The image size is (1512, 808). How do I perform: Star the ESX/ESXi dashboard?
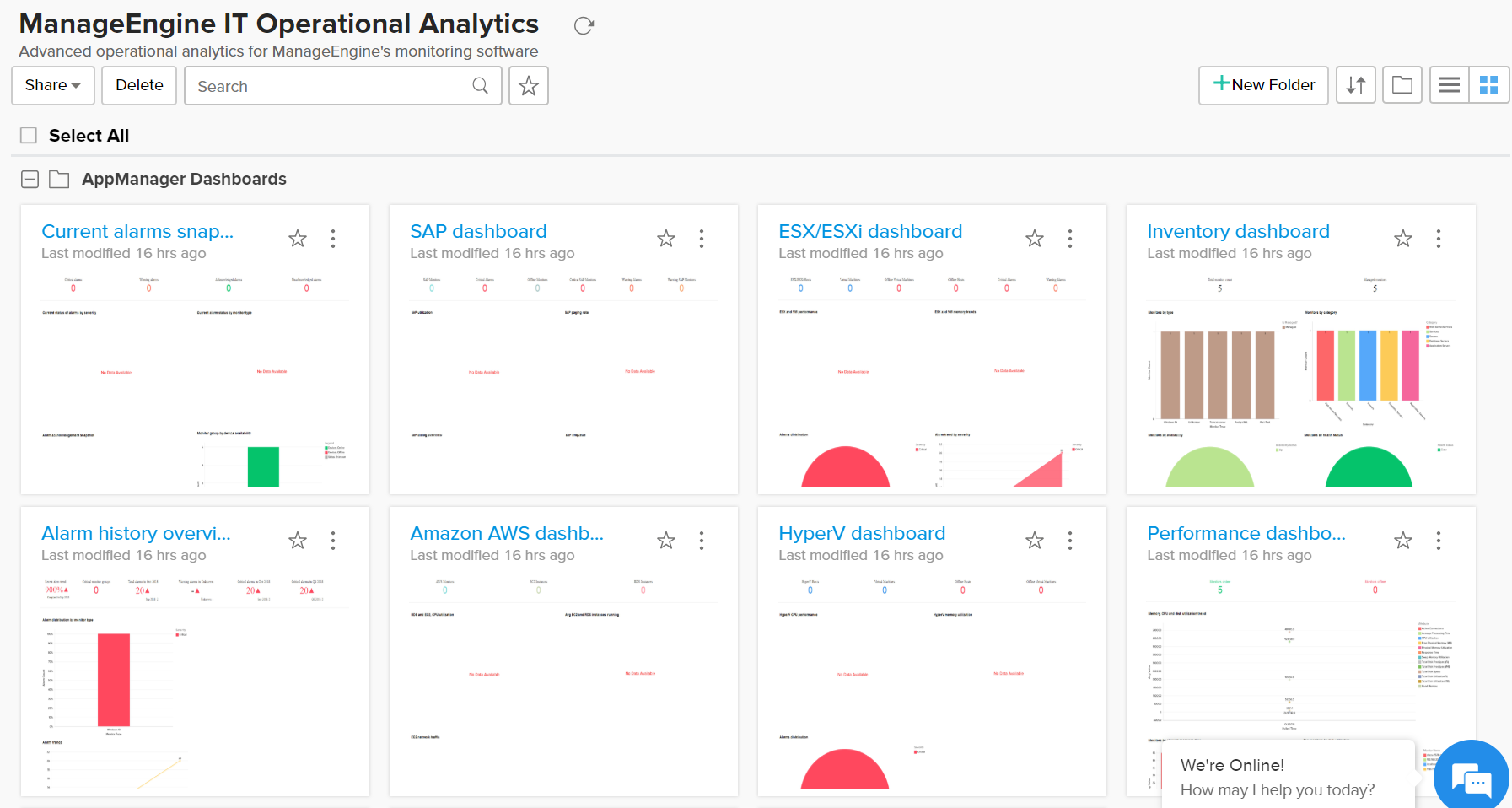pyautogui.click(x=1035, y=239)
